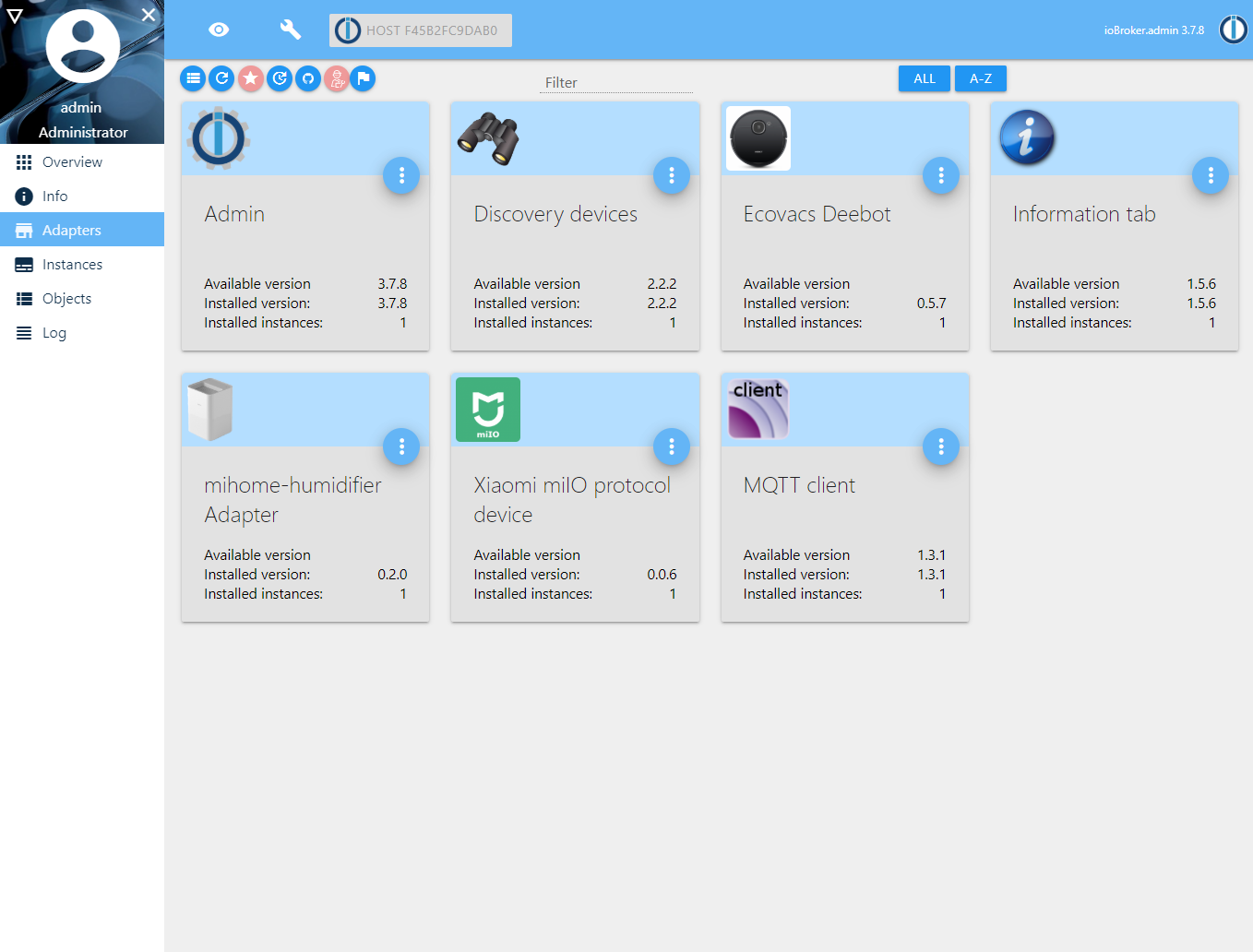Click the Information tab title
This screenshot has width=1253, height=952.
(1084, 214)
